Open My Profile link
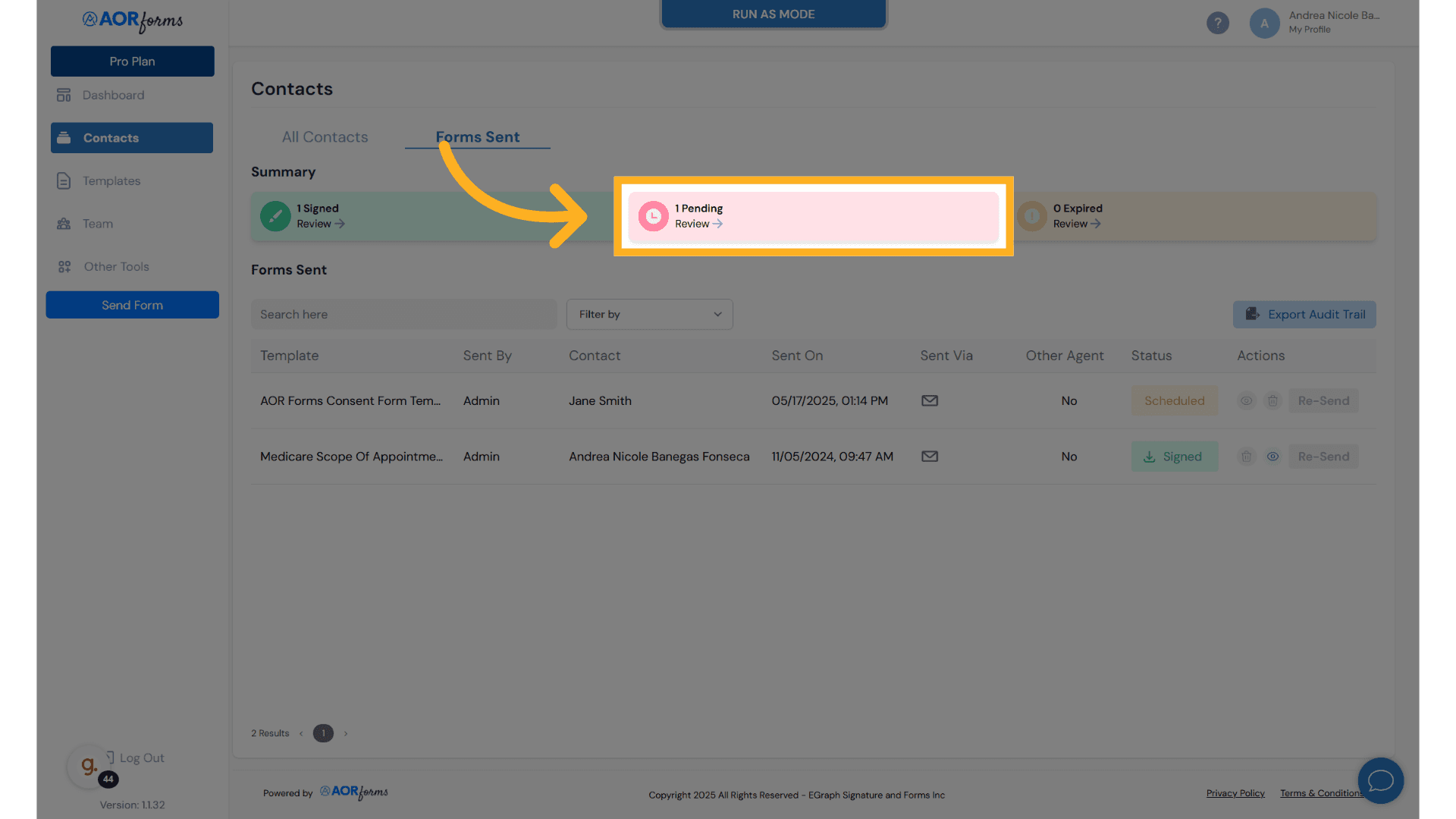 pyautogui.click(x=1310, y=30)
